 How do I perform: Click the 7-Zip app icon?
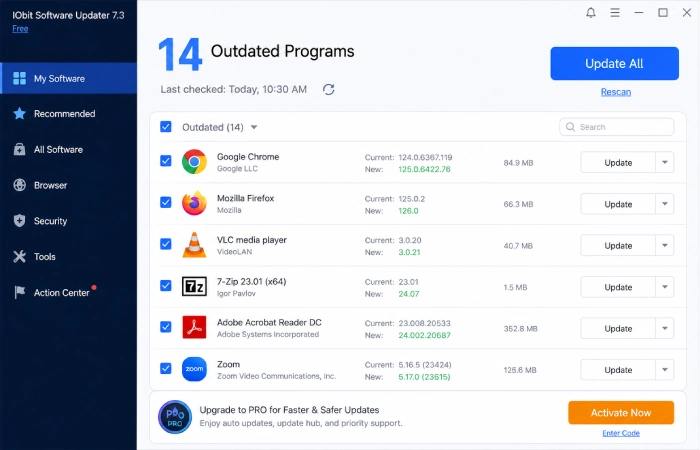pyautogui.click(x=194, y=286)
